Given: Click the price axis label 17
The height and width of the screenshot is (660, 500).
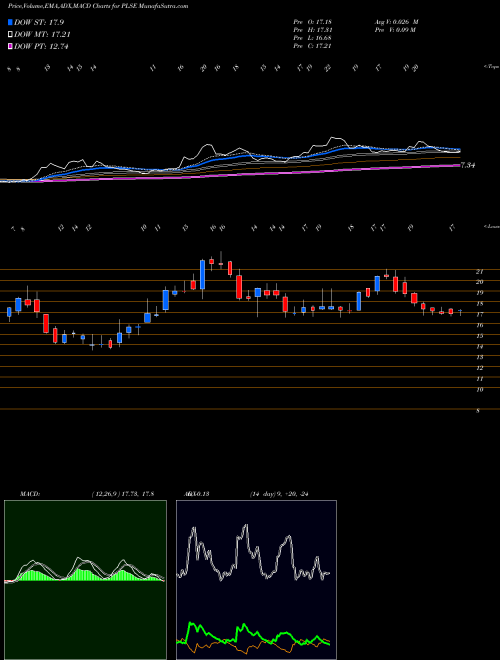Looking at the screenshot, I should click(x=479, y=314).
